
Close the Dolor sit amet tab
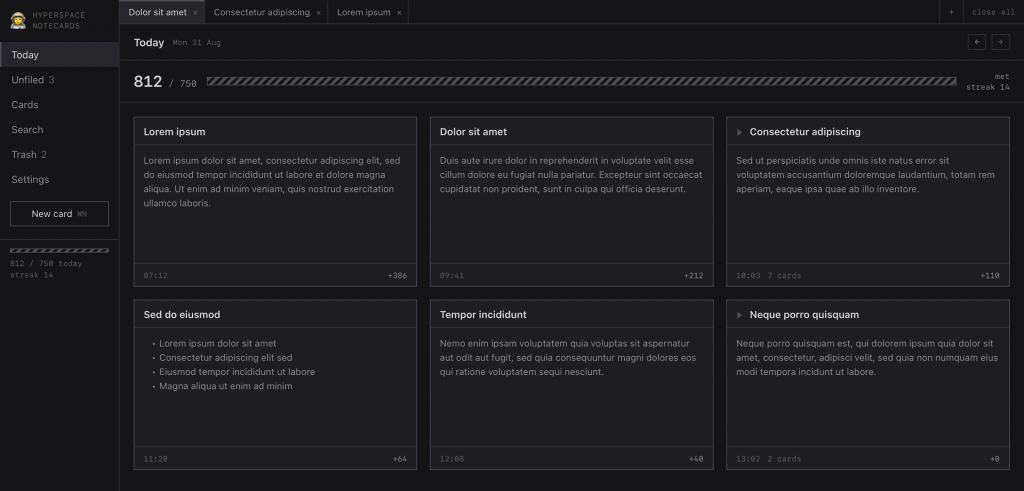coord(195,12)
